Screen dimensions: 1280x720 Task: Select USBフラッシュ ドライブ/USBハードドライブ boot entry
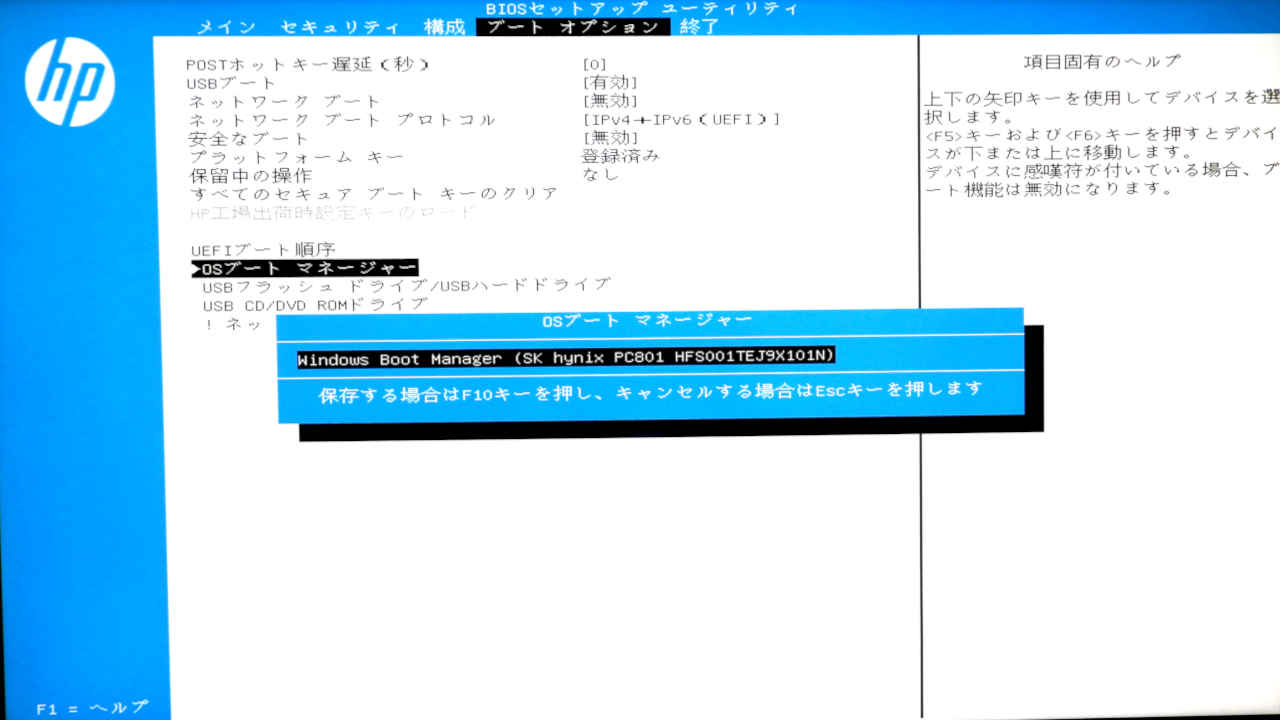click(x=406, y=286)
